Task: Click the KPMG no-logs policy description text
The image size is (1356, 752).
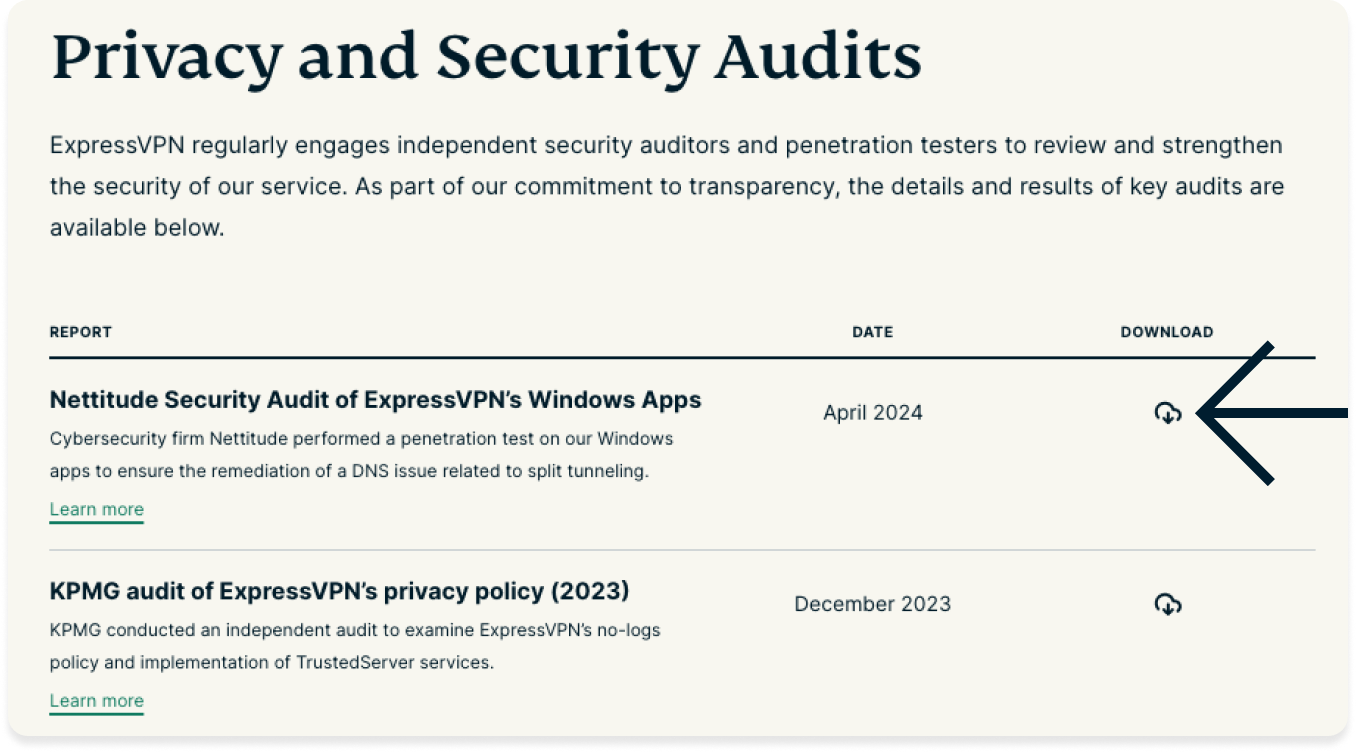Action: (x=355, y=646)
